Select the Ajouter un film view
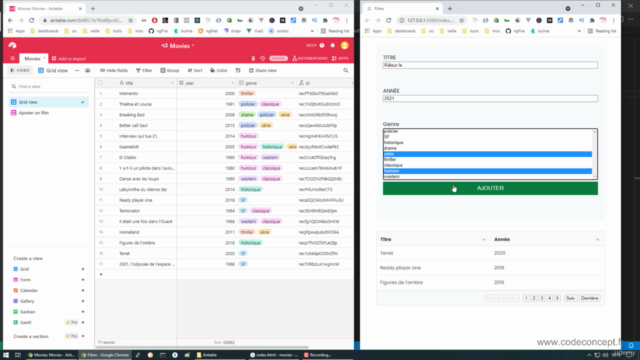640x360 pixels. tap(48, 113)
